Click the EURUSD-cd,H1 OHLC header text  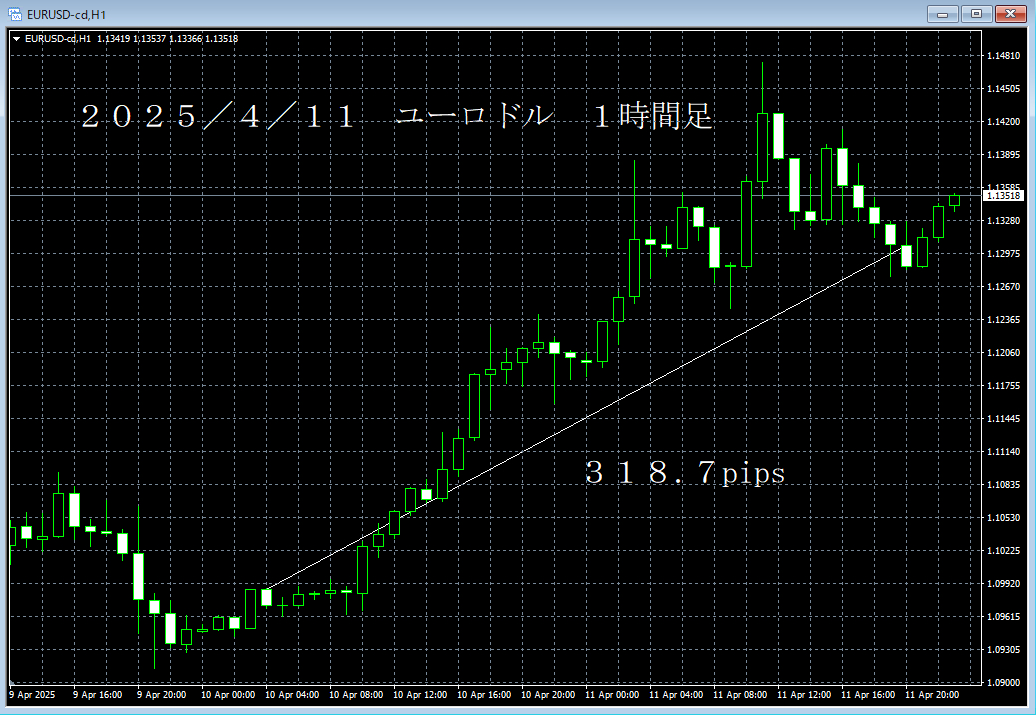(131, 39)
